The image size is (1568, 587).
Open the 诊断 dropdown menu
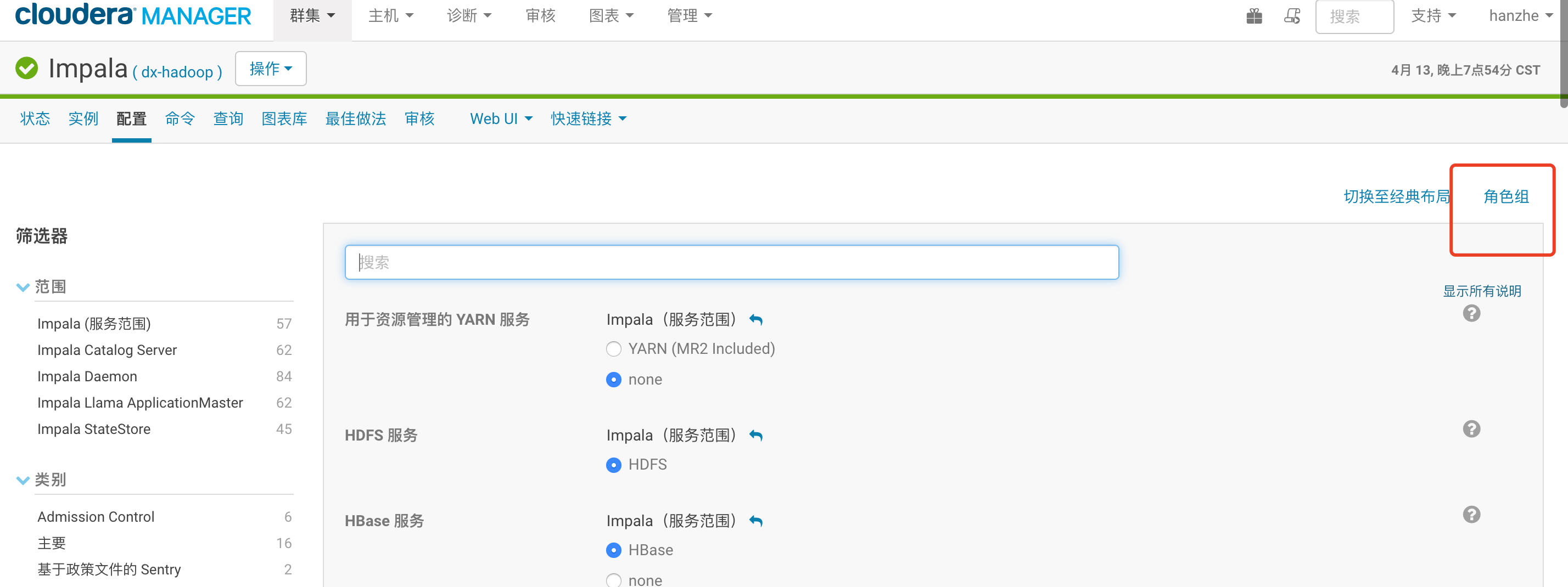point(469,16)
